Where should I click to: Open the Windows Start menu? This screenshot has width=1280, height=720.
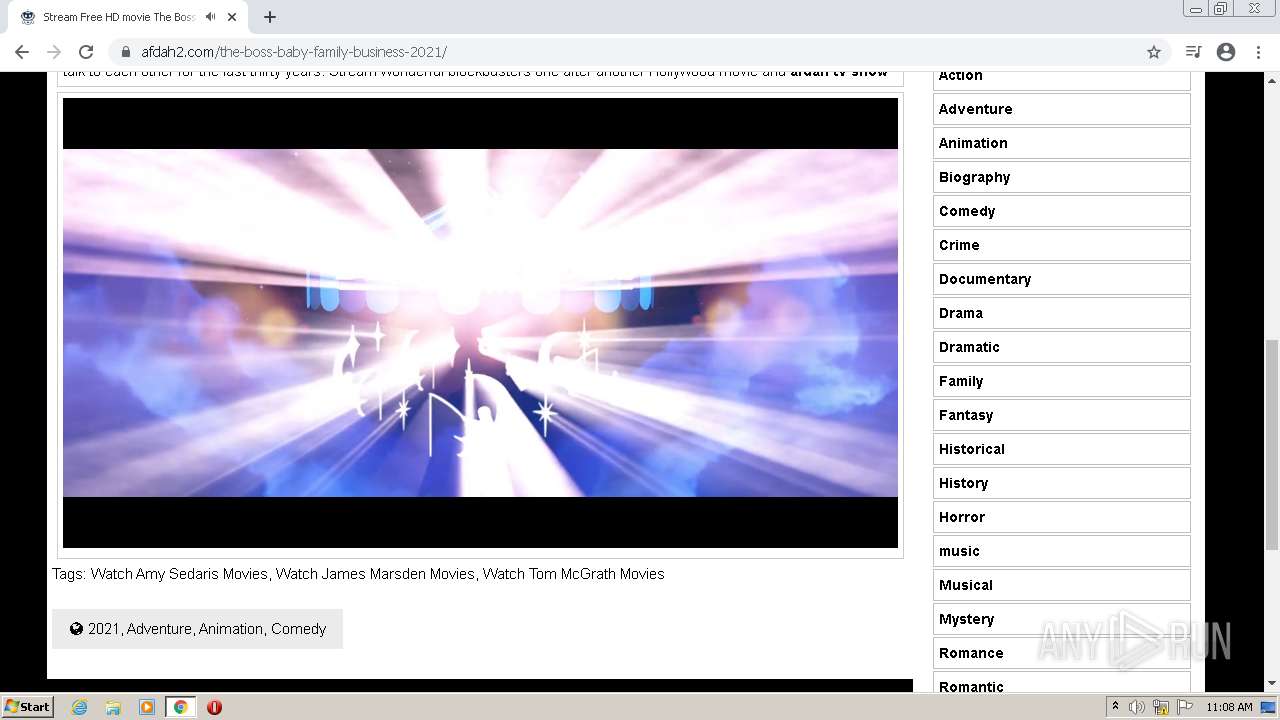[28, 707]
